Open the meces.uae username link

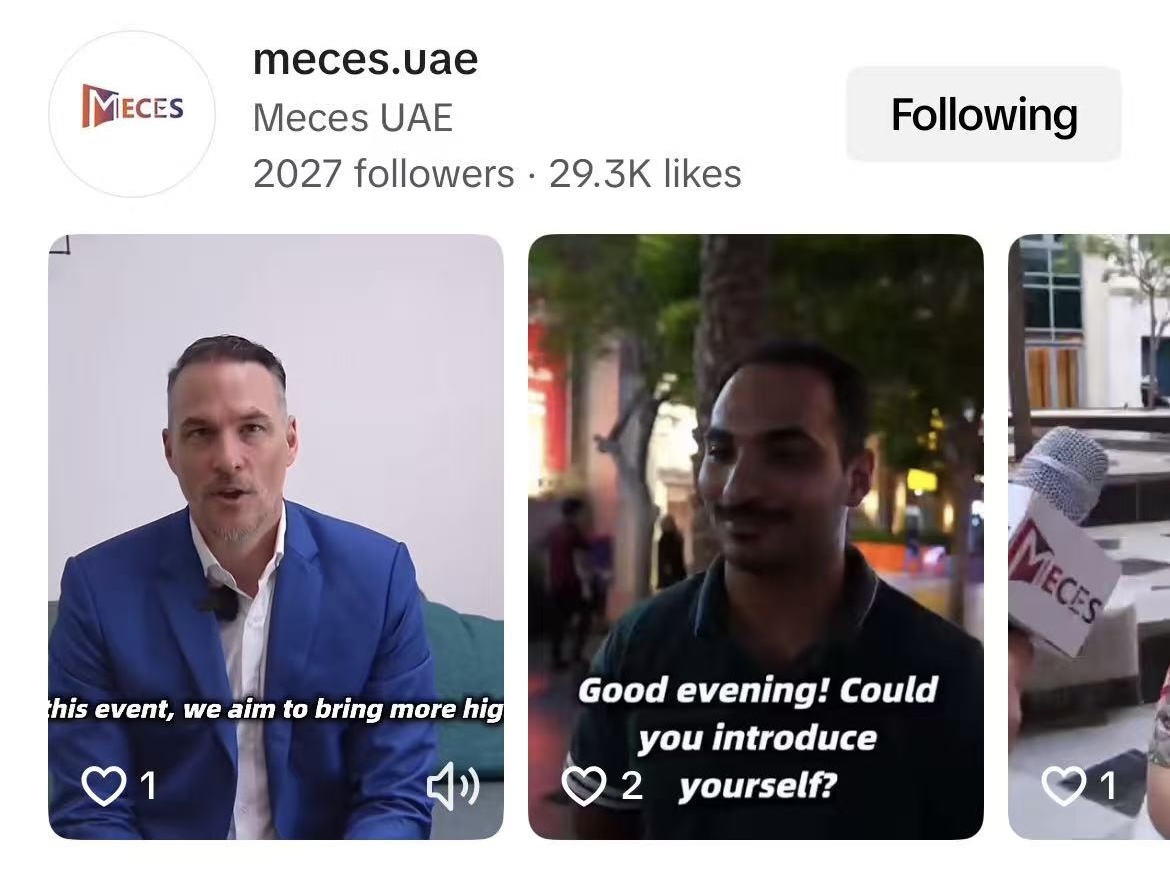pos(366,59)
